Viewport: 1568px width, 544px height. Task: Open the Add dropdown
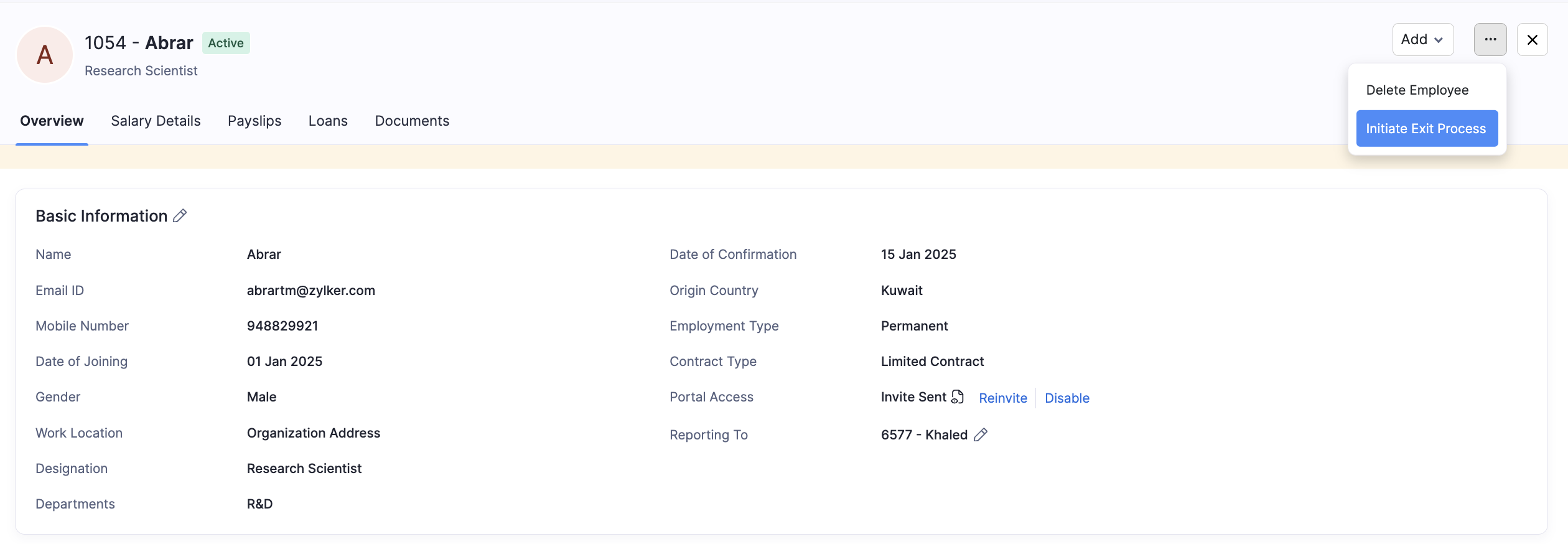point(1422,40)
